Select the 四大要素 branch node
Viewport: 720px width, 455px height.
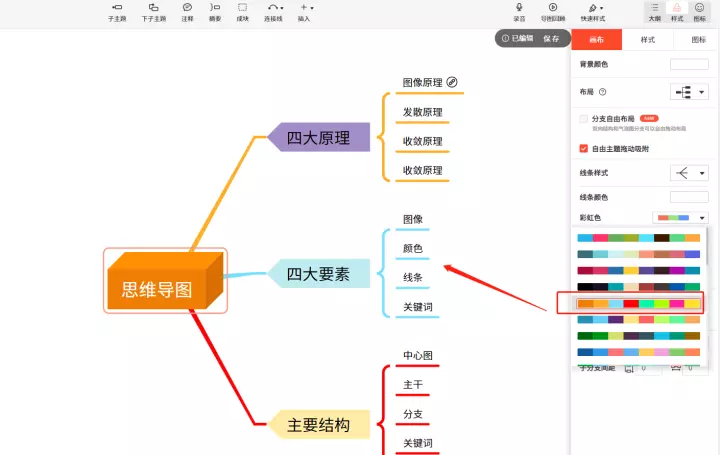pos(318,273)
